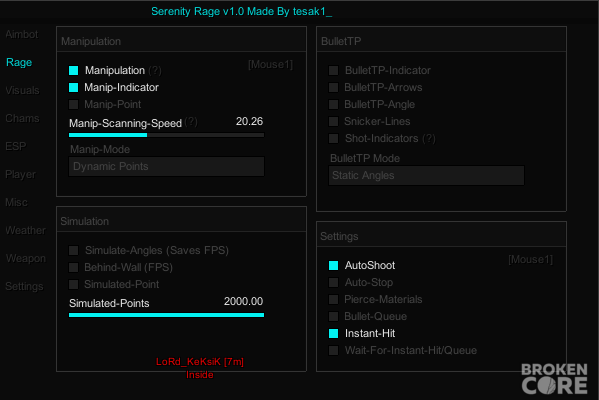This screenshot has width=599, height=400.
Task: Switch to the Visuals tab
Action: 23,91
